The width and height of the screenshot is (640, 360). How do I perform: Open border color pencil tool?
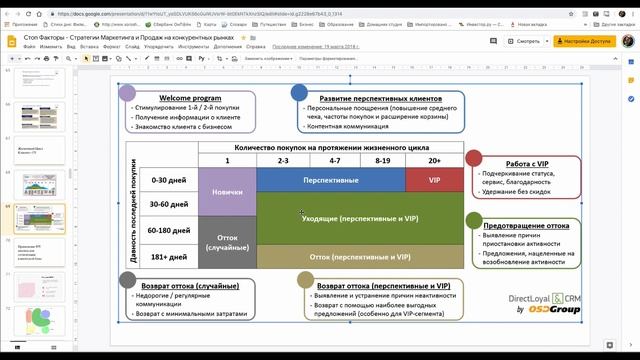(147, 59)
